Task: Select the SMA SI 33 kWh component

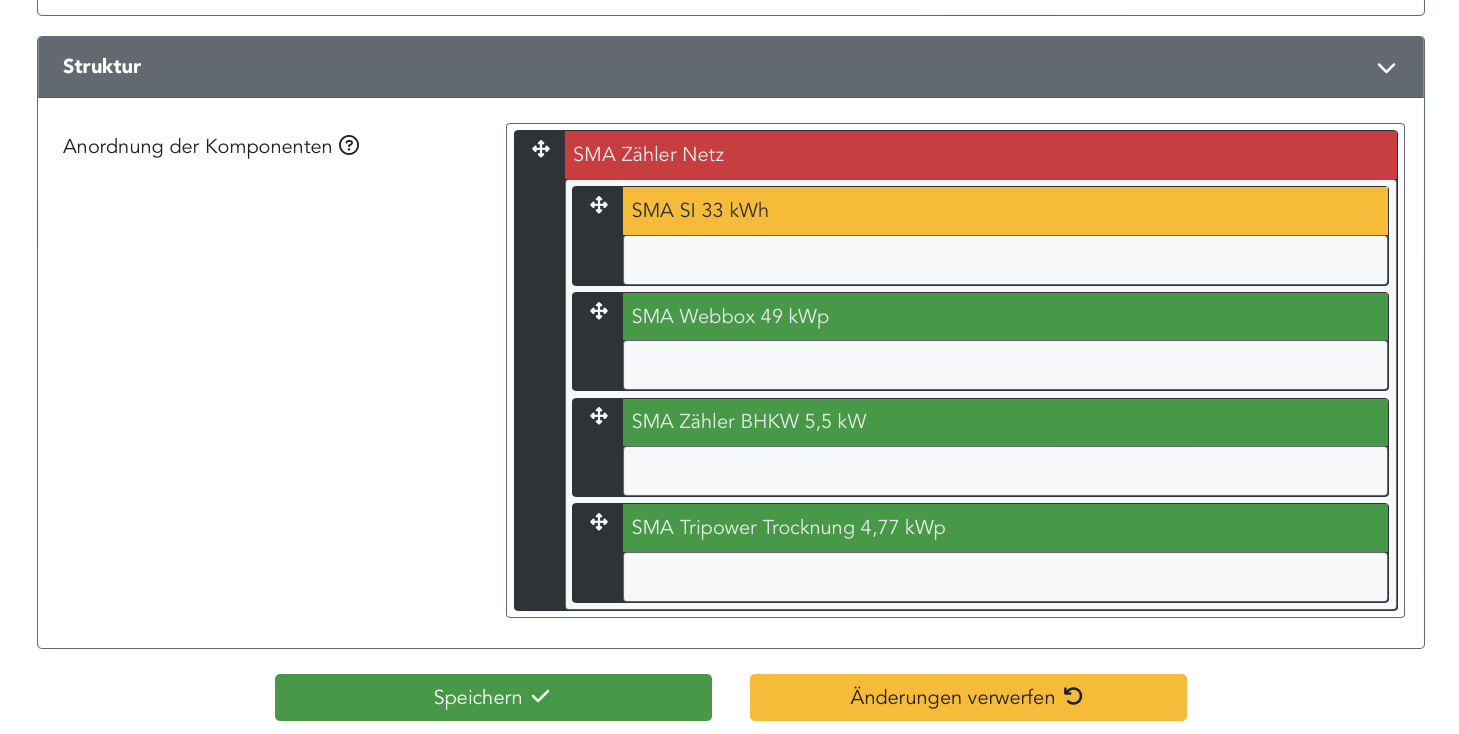Action: tap(1005, 211)
